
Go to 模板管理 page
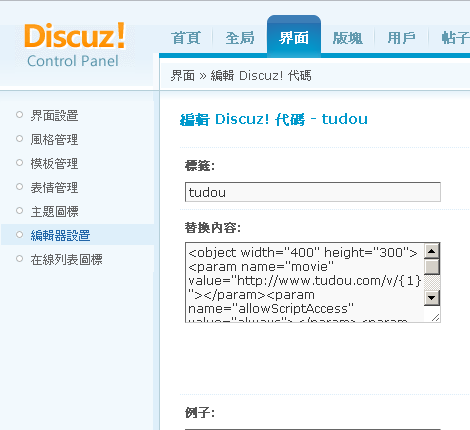click(x=54, y=164)
